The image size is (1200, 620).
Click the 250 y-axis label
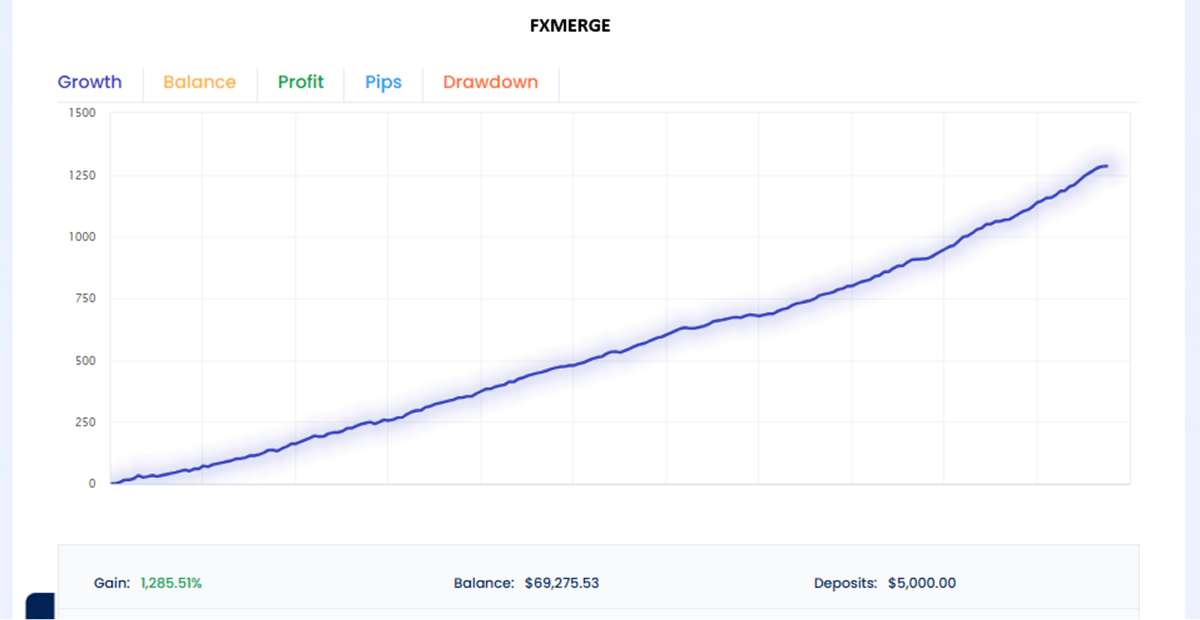pyautogui.click(x=85, y=422)
